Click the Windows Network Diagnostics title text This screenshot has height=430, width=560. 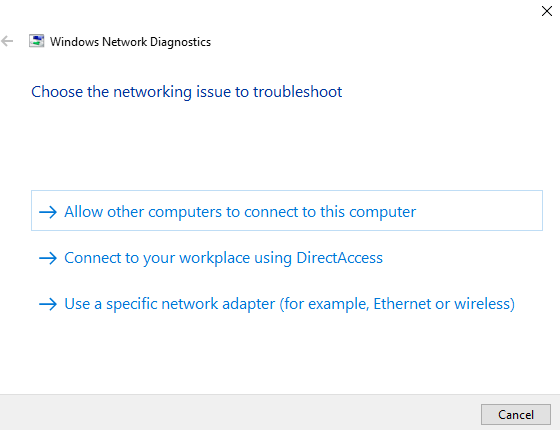[130, 42]
